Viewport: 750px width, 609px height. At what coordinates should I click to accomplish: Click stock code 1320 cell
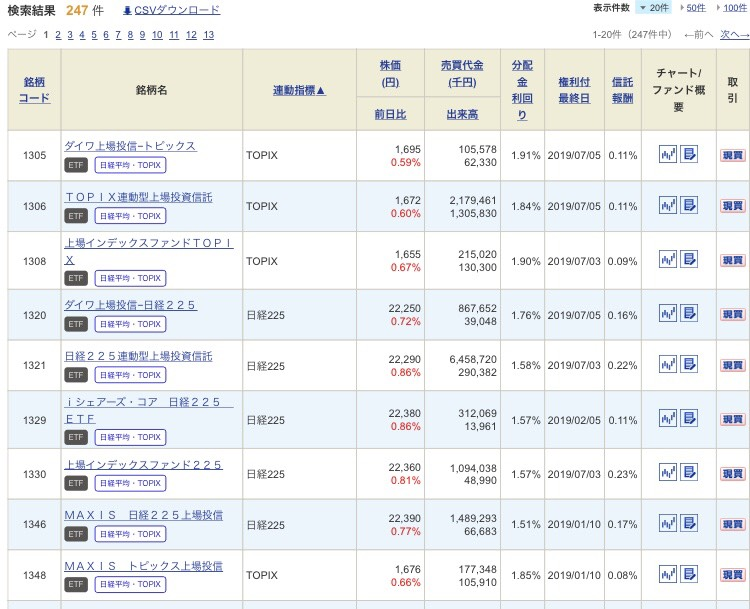point(34,315)
